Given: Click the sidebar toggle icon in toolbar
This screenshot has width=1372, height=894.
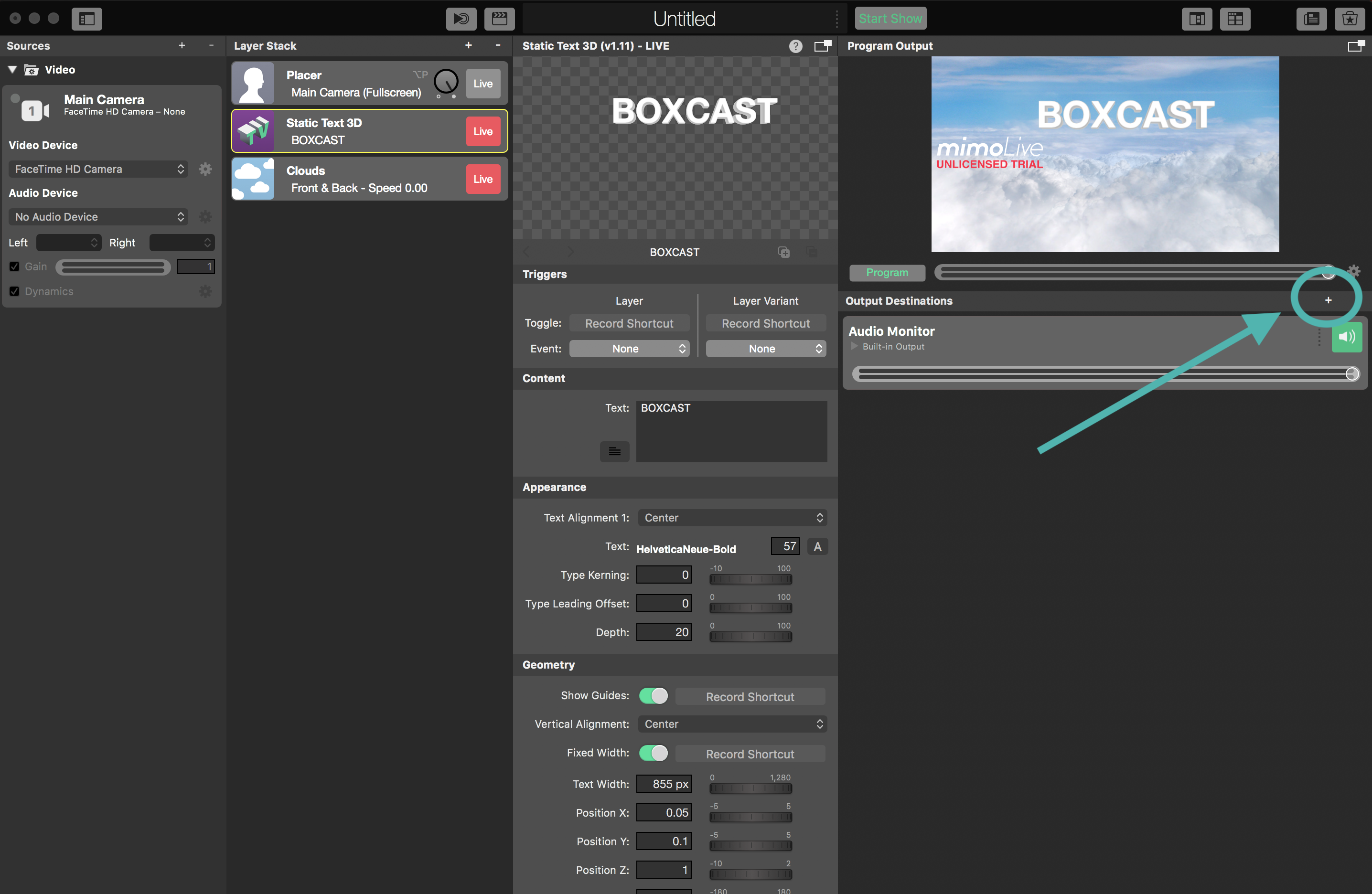Looking at the screenshot, I should tap(86, 19).
